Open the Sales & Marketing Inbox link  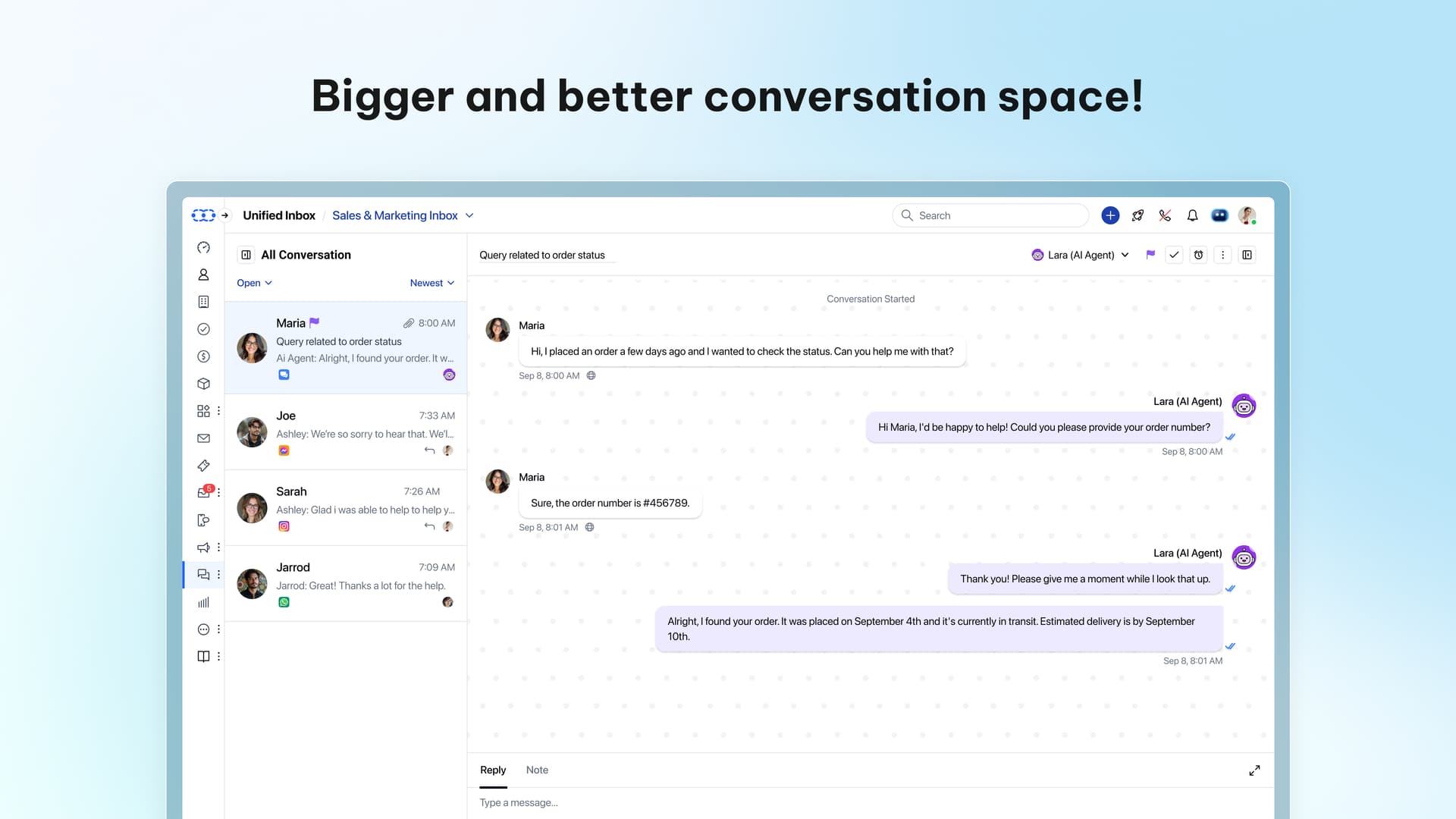click(395, 216)
